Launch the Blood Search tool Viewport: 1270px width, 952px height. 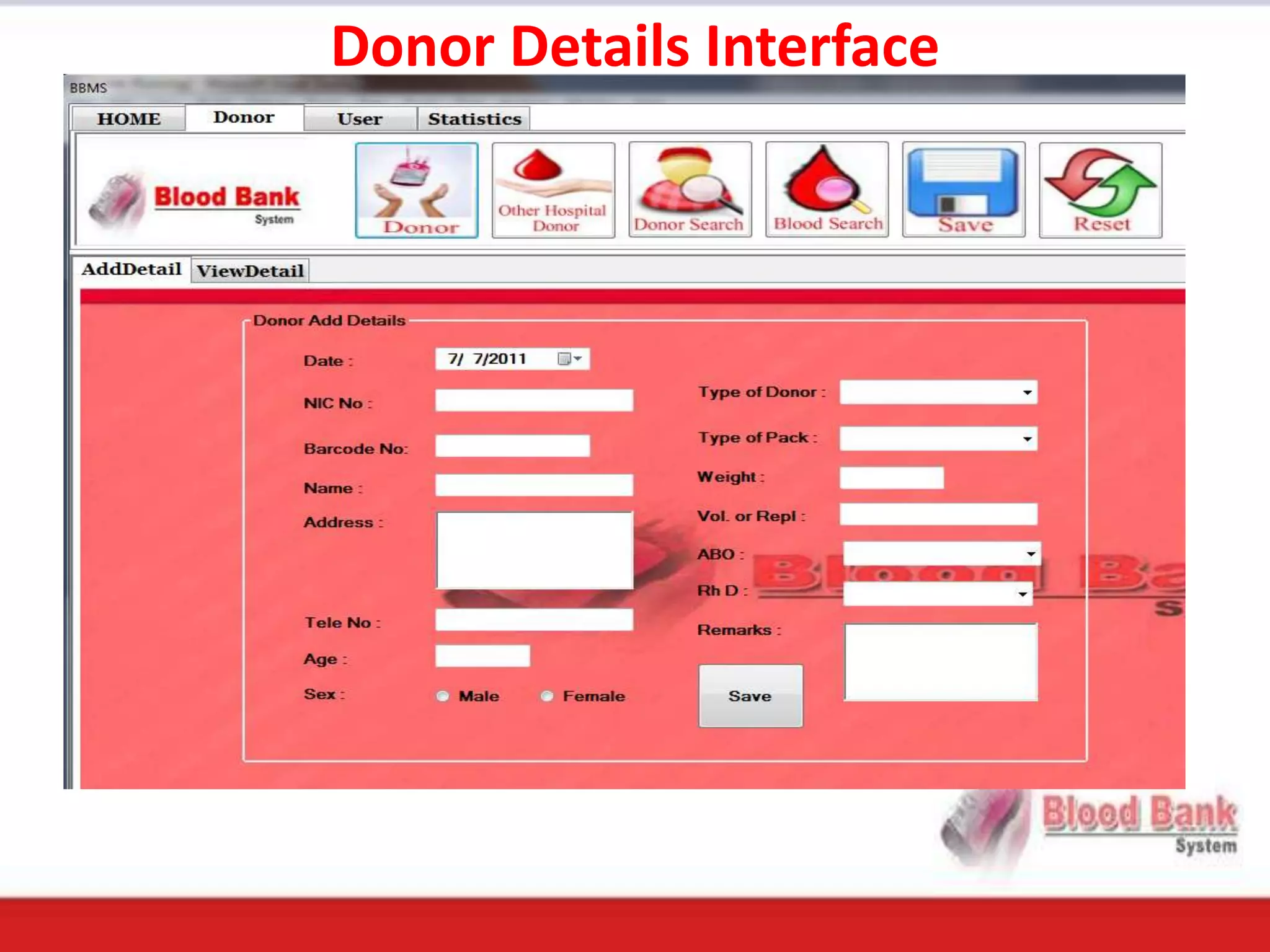pyautogui.click(x=827, y=190)
